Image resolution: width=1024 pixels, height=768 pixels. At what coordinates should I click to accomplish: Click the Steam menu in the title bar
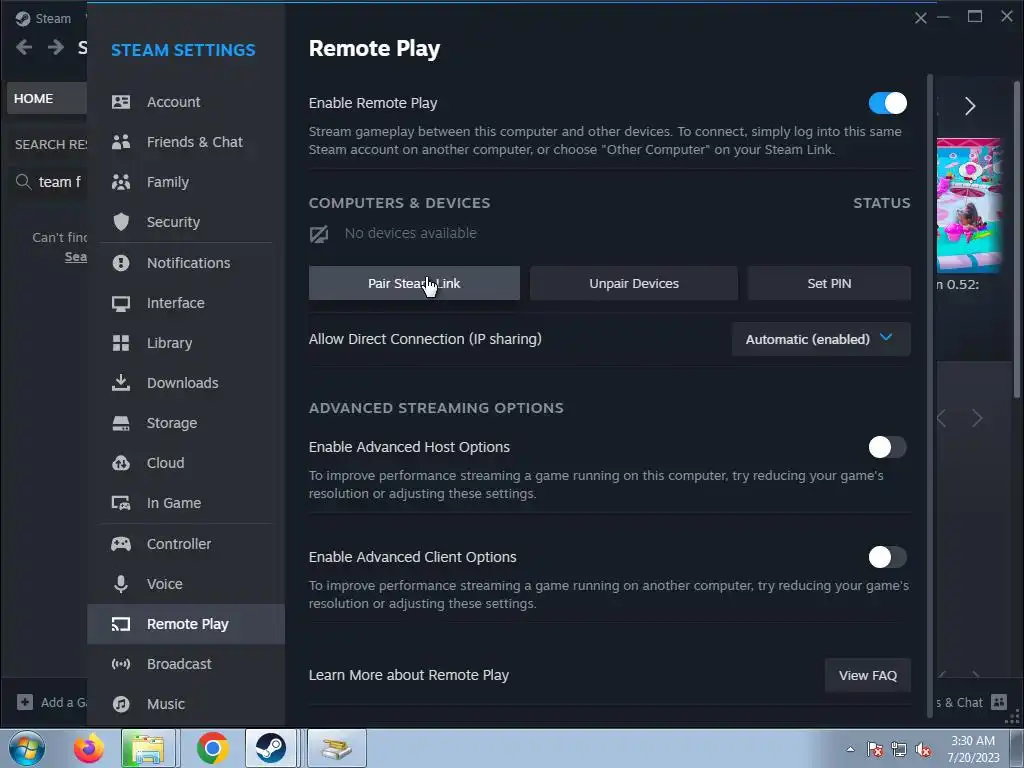pos(43,18)
